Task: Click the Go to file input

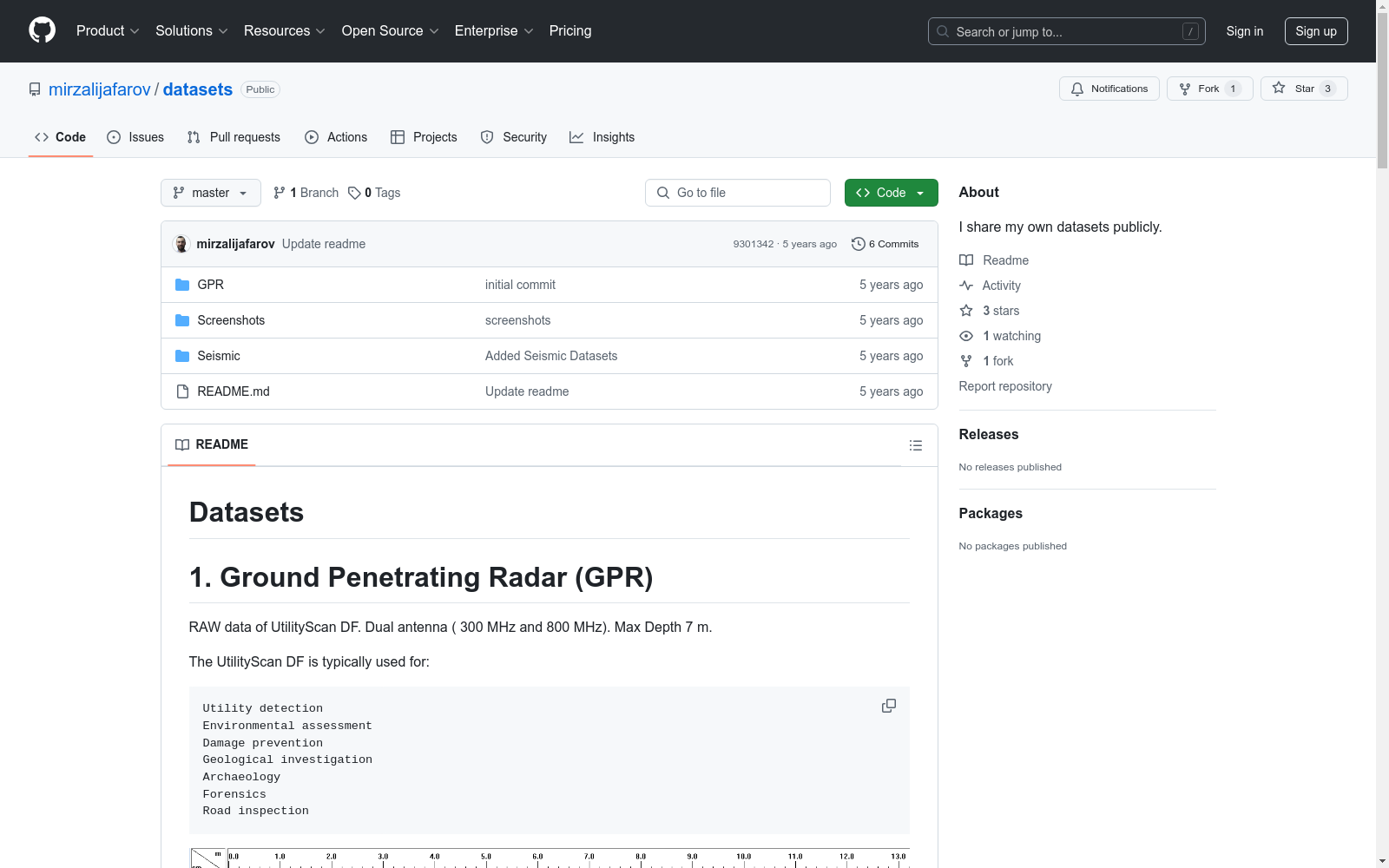Action: pyautogui.click(x=738, y=193)
